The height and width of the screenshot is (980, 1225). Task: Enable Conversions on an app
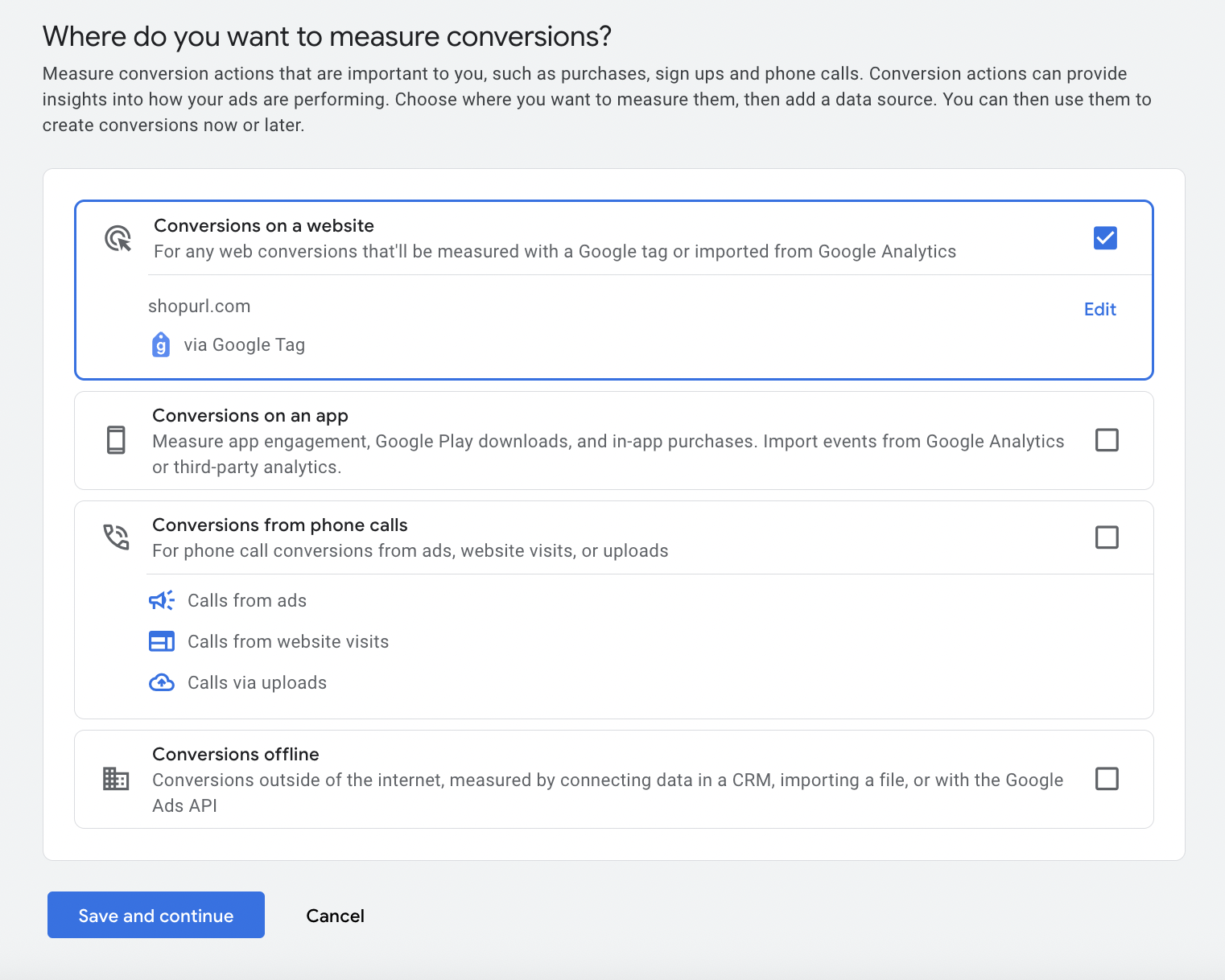pos(1107,440)
